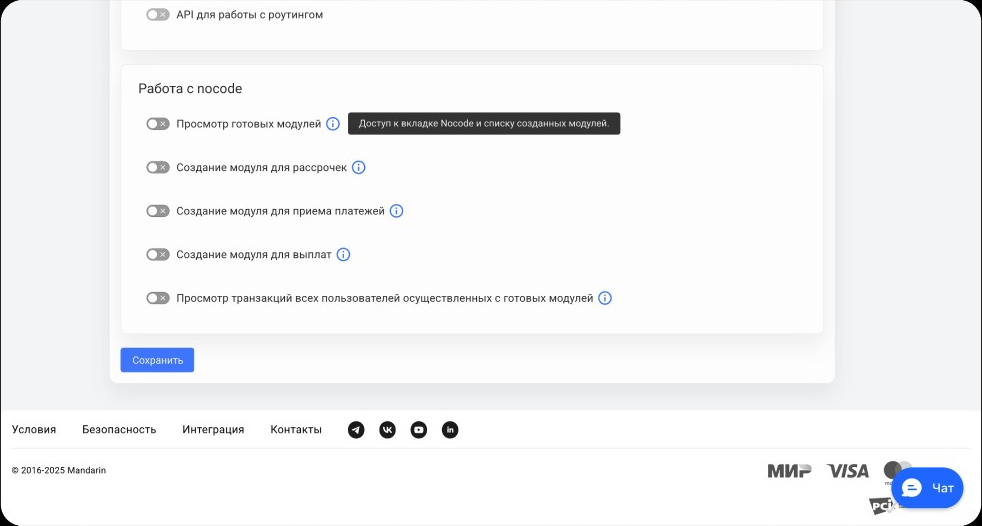Open the Безопасность footer link
982x526 pixels.
[x=119, y=429]
